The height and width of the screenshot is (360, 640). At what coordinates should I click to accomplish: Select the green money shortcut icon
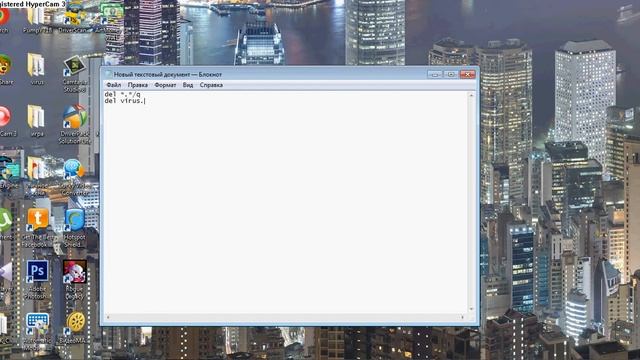click(x=111, y=17)
